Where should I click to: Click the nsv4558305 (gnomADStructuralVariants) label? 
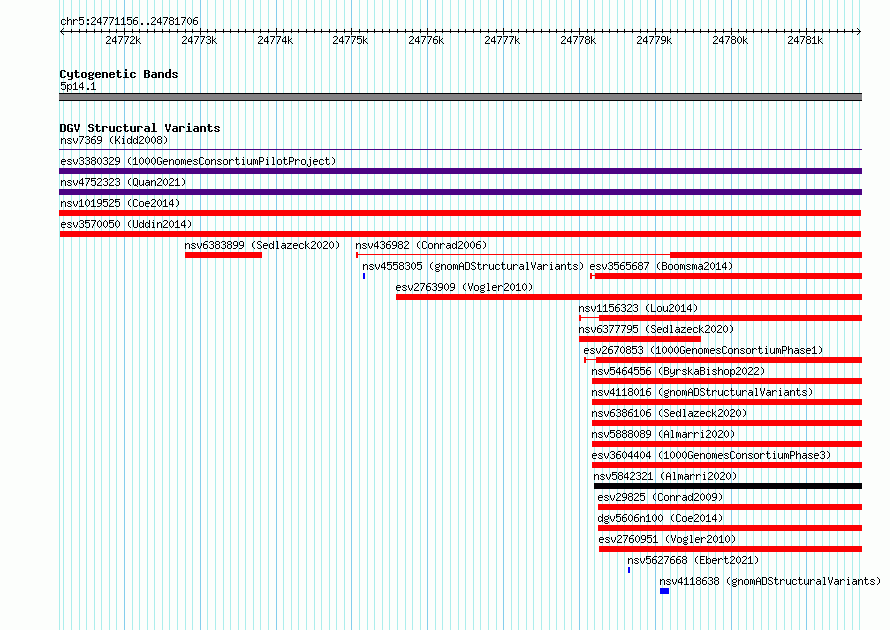click(473, 266)
